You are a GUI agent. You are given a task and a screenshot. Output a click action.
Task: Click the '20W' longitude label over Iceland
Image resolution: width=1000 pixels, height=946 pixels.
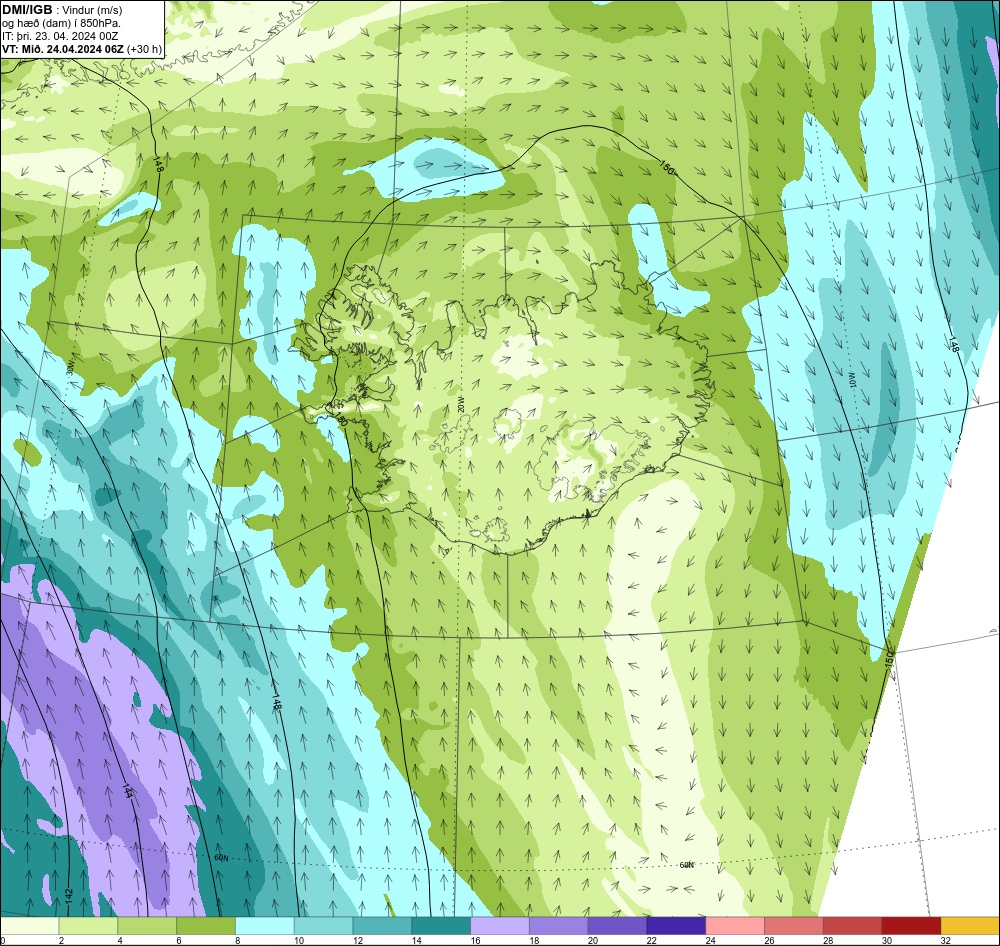point(461,403)
